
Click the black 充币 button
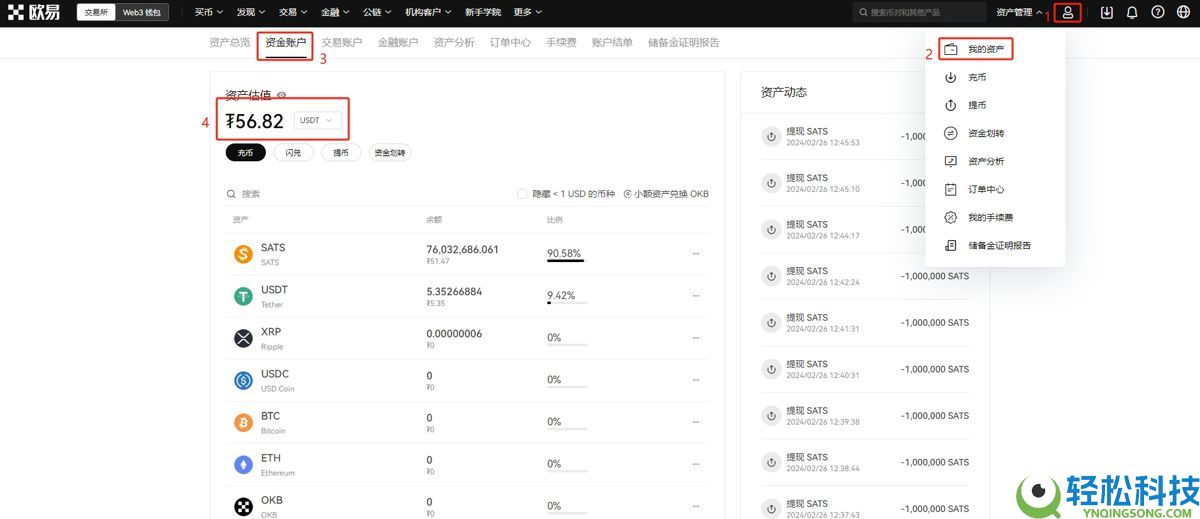tap(246, 153)
